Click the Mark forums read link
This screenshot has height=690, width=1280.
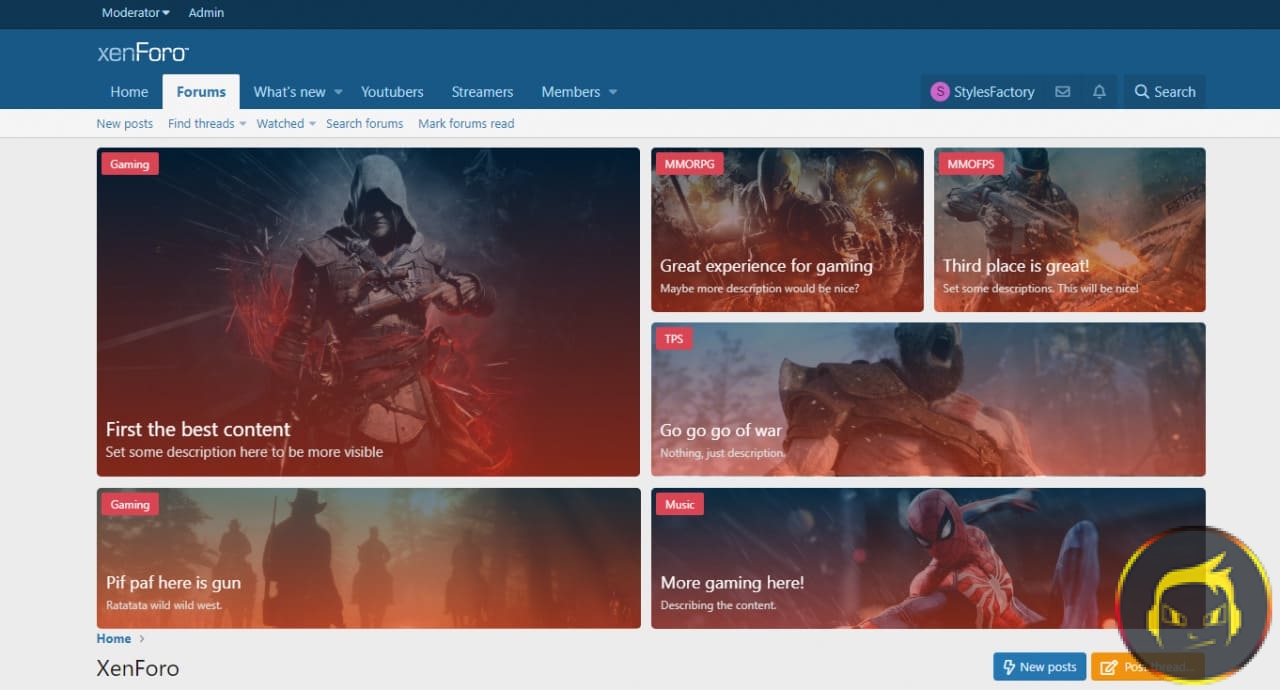466,124
